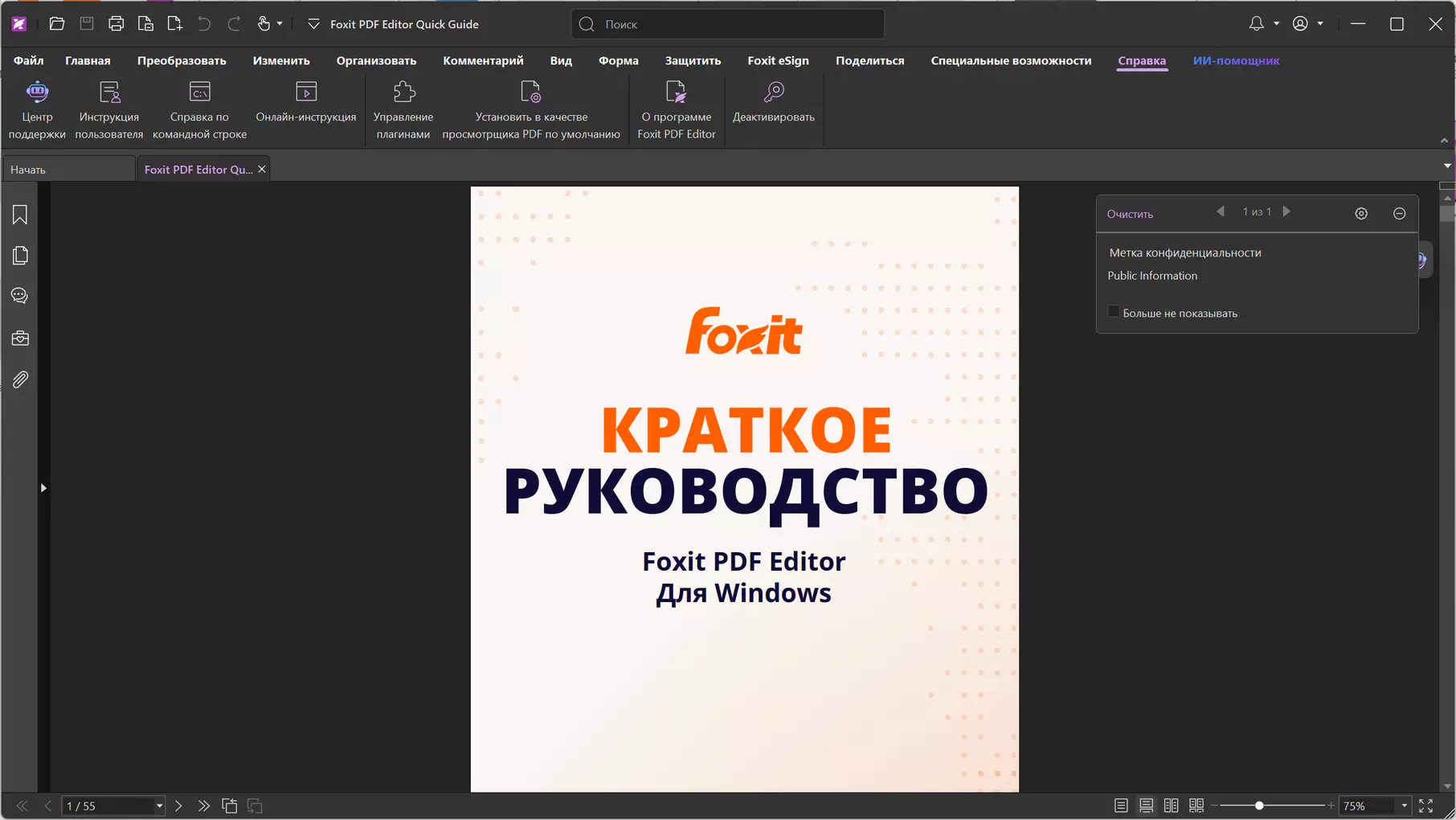Open the Bookmarks panel icon

pos(20,215)
